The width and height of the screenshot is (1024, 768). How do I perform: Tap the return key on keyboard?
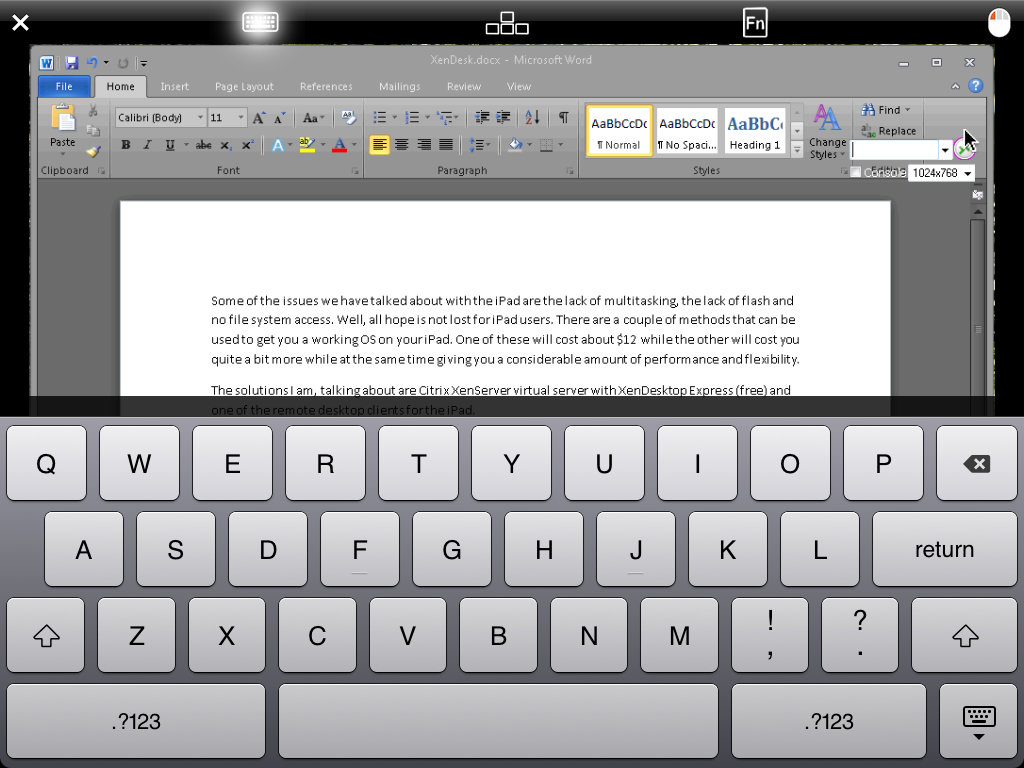pyautogui.click(x=944, y=549)
